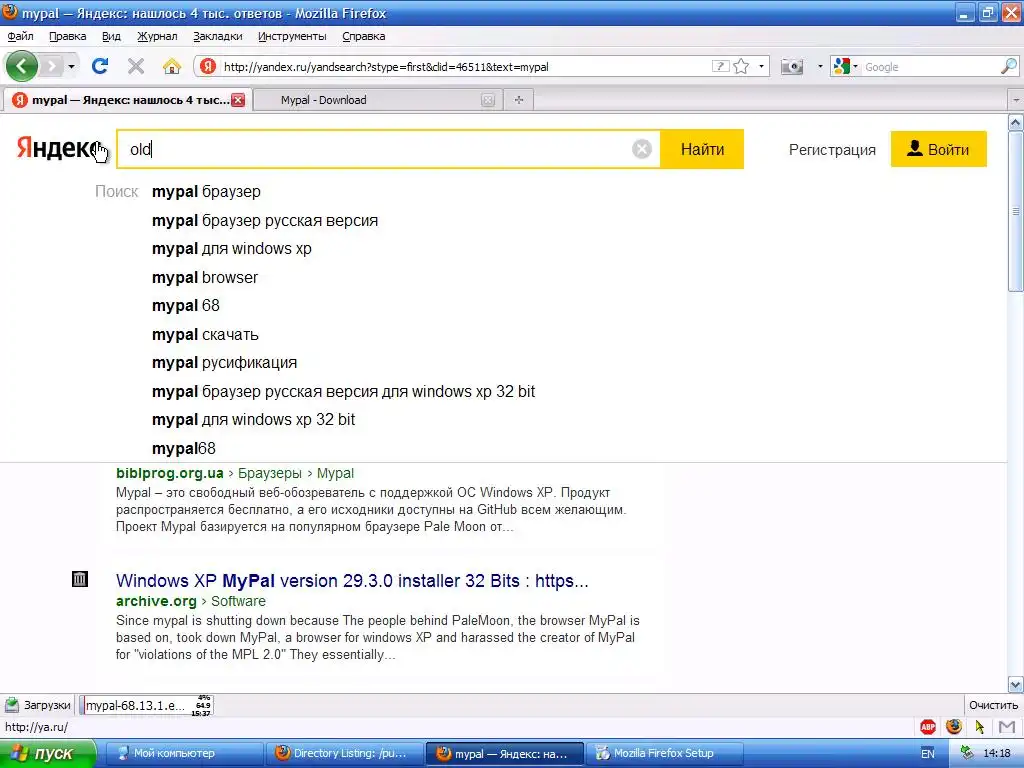Select the mypal — Яндекс tab
Viewport: 1024px width, 768px height.
[127, 100]
